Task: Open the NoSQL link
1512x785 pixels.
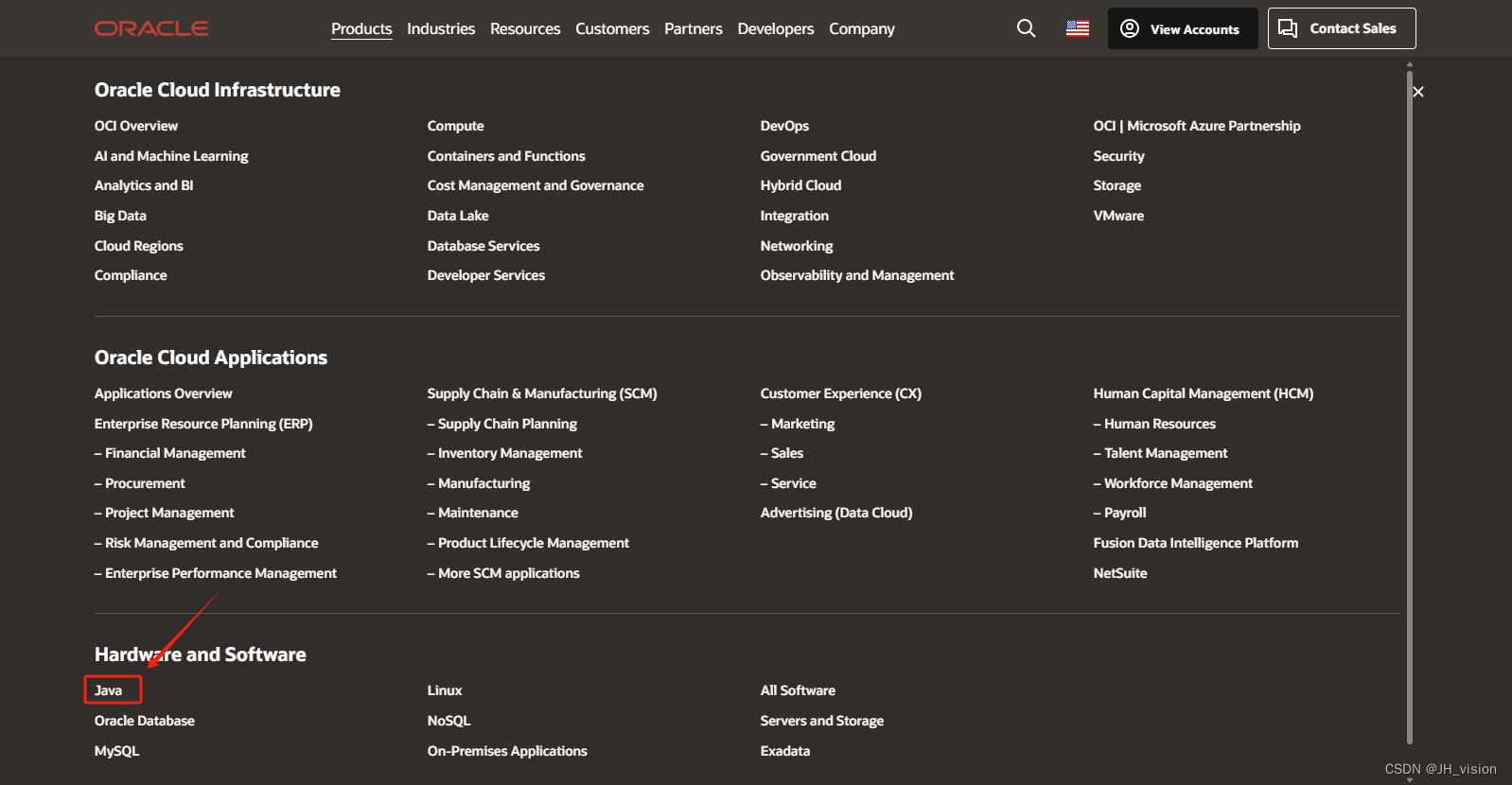Action: 448,721
